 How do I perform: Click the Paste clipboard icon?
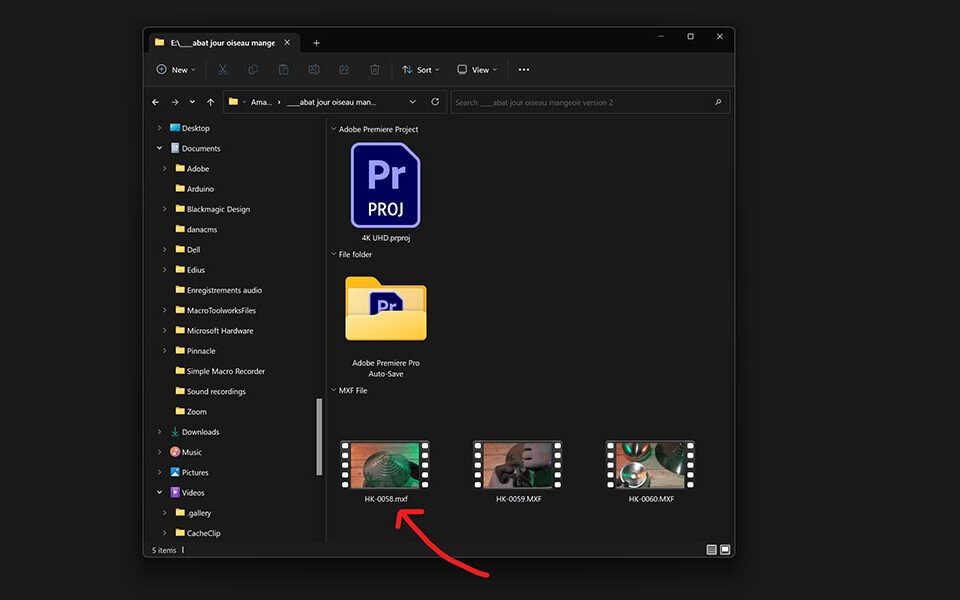click(x=283, y=70)
